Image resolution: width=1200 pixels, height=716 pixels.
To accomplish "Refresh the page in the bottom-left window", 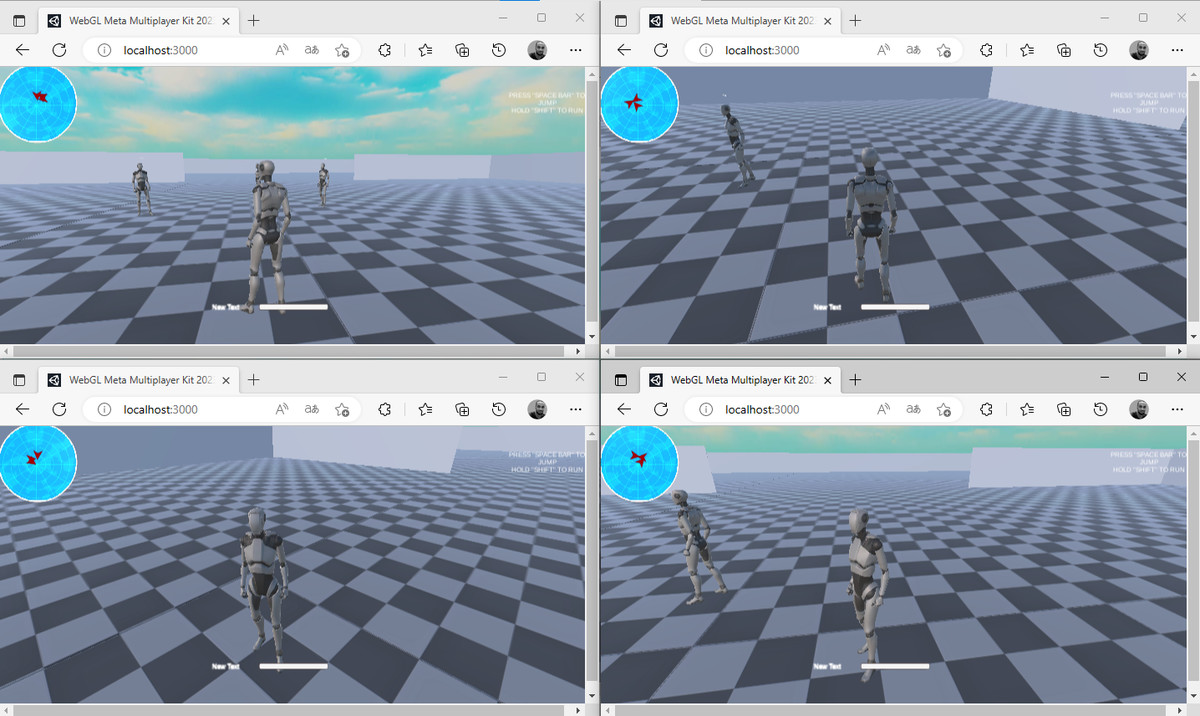I will [x=59, y=409].
